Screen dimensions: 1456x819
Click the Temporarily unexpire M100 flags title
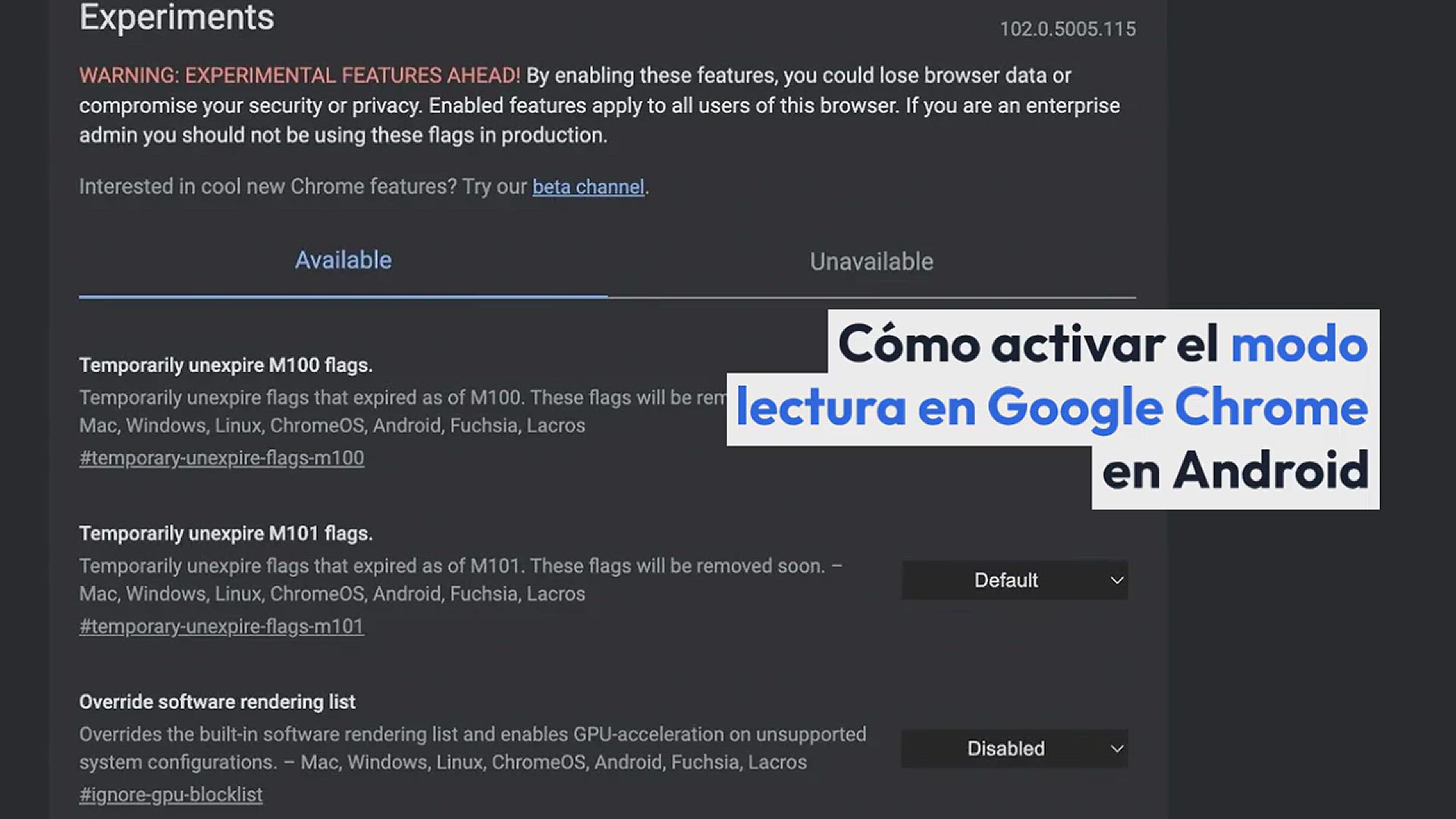click(225, 366)
